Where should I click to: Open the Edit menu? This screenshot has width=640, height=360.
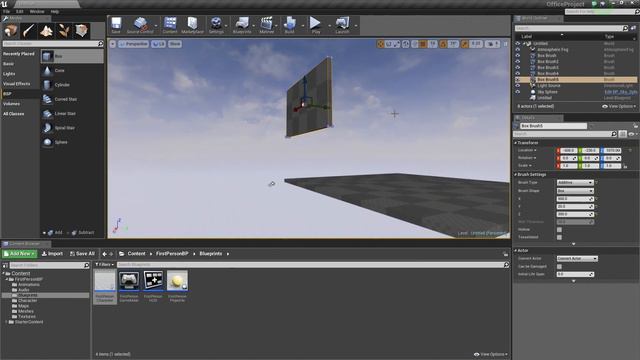click(20, 11)
